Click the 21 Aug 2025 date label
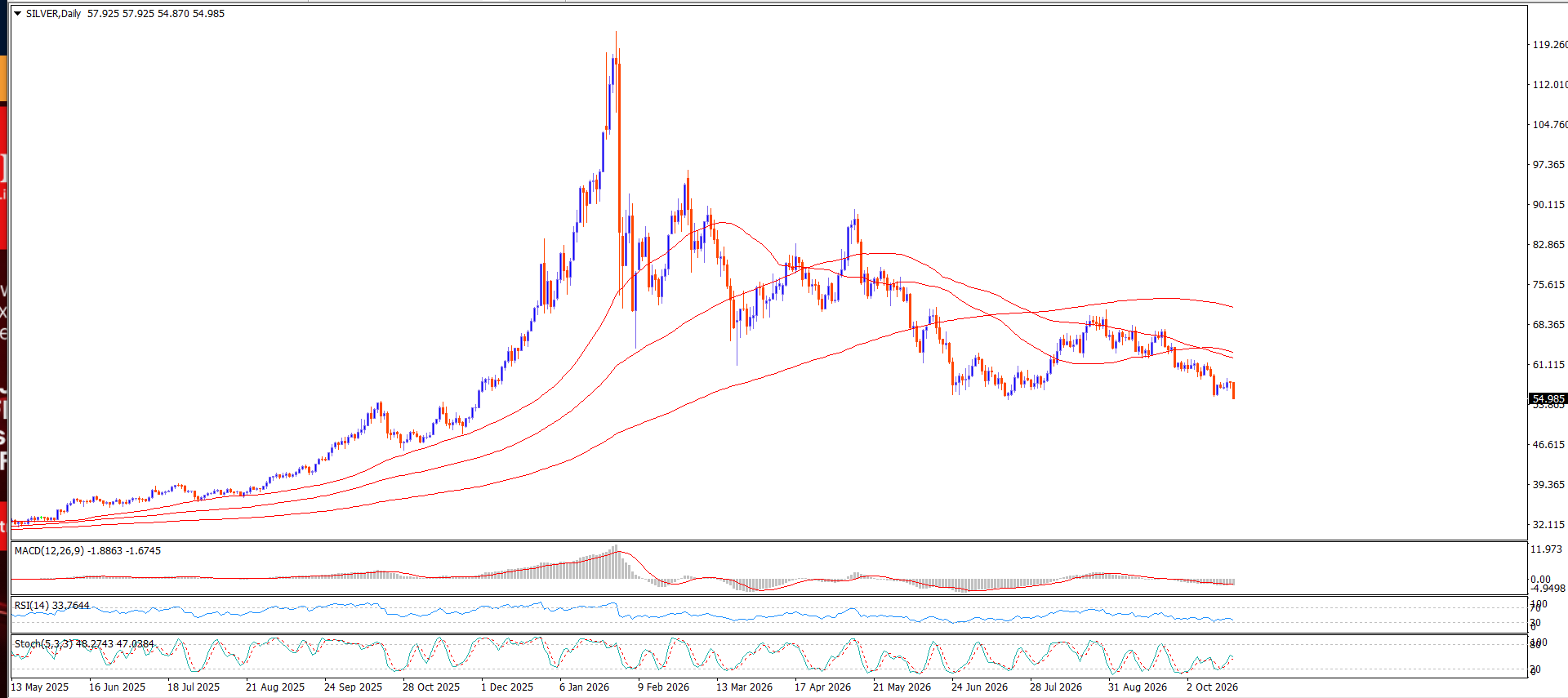Screen dimensions: 1568x698 click(275, 687)
